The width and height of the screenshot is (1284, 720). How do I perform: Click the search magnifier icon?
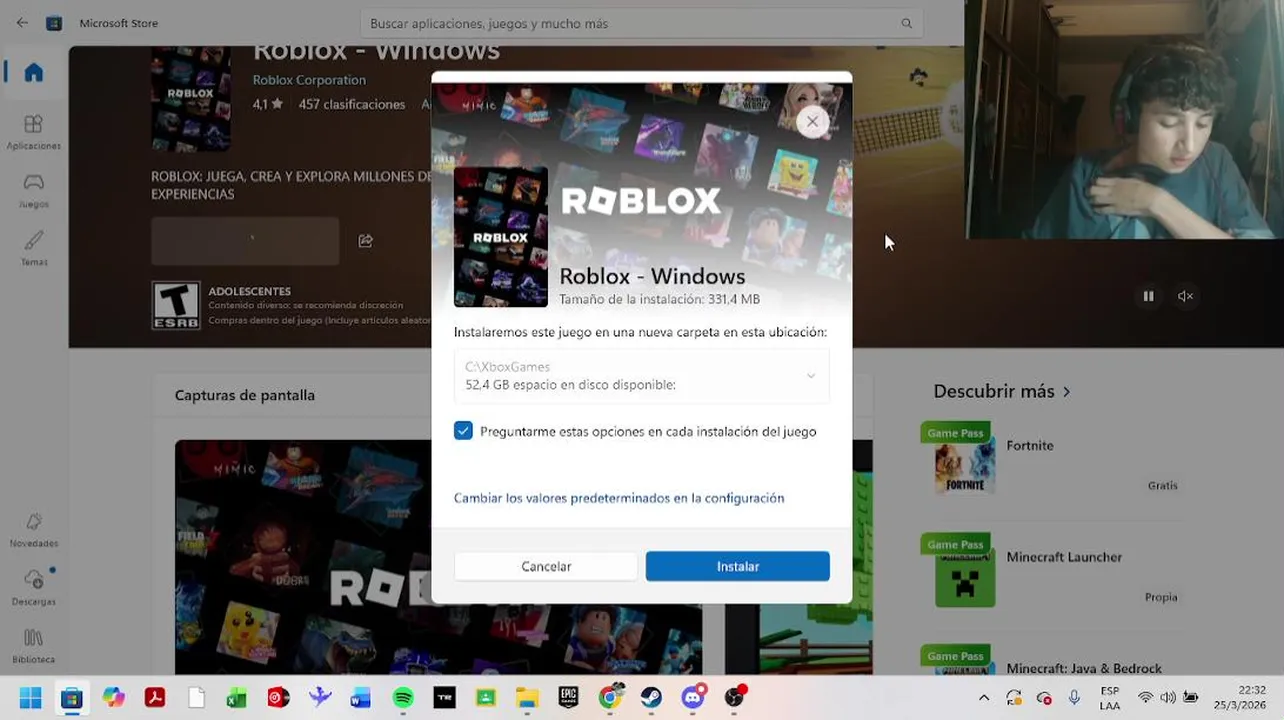pos(906,23)
